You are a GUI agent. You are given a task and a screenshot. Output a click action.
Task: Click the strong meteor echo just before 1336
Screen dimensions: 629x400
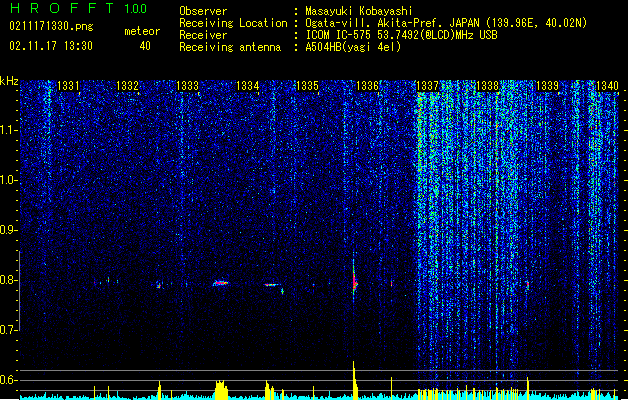point(354,281)
